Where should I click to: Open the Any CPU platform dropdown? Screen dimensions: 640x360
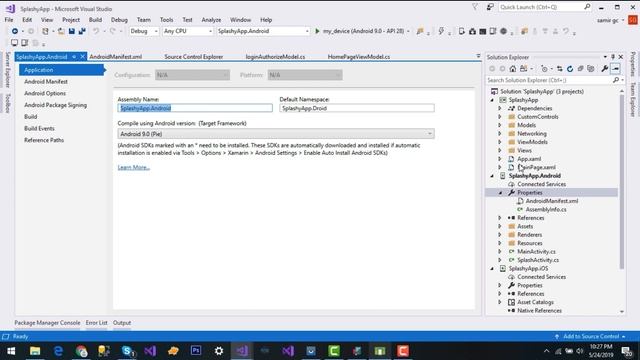(188, 31)
